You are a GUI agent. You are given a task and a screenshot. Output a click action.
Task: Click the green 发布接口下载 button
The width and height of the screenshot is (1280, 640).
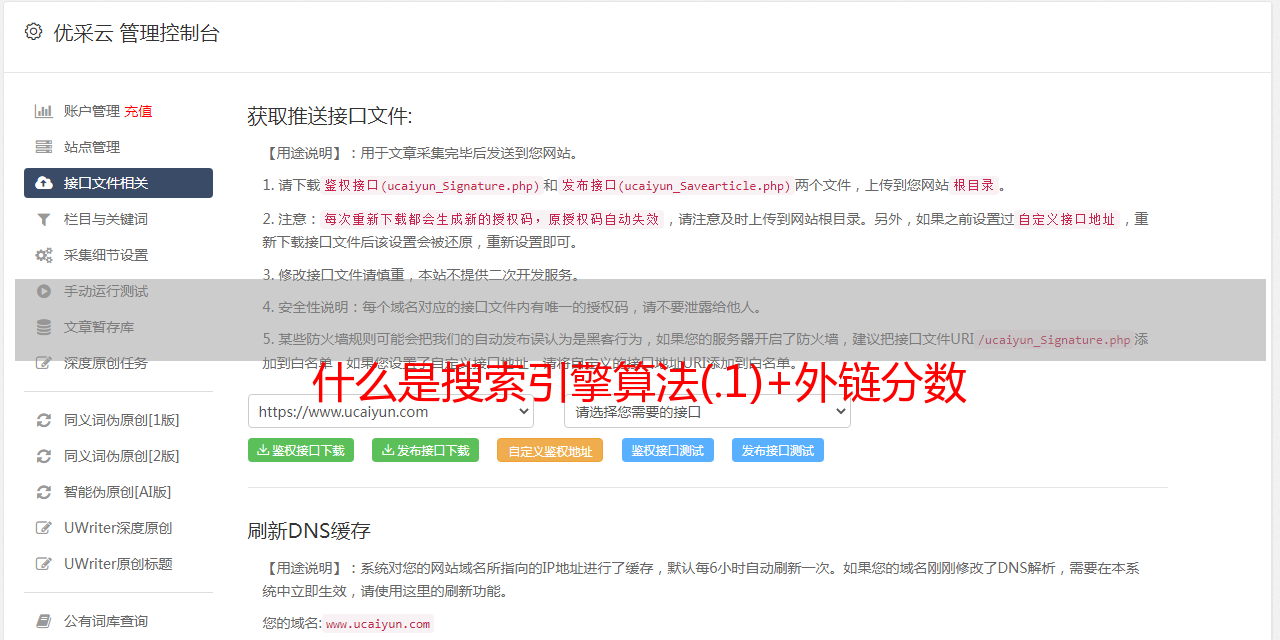pyautogui.click(x=425, y=450)
